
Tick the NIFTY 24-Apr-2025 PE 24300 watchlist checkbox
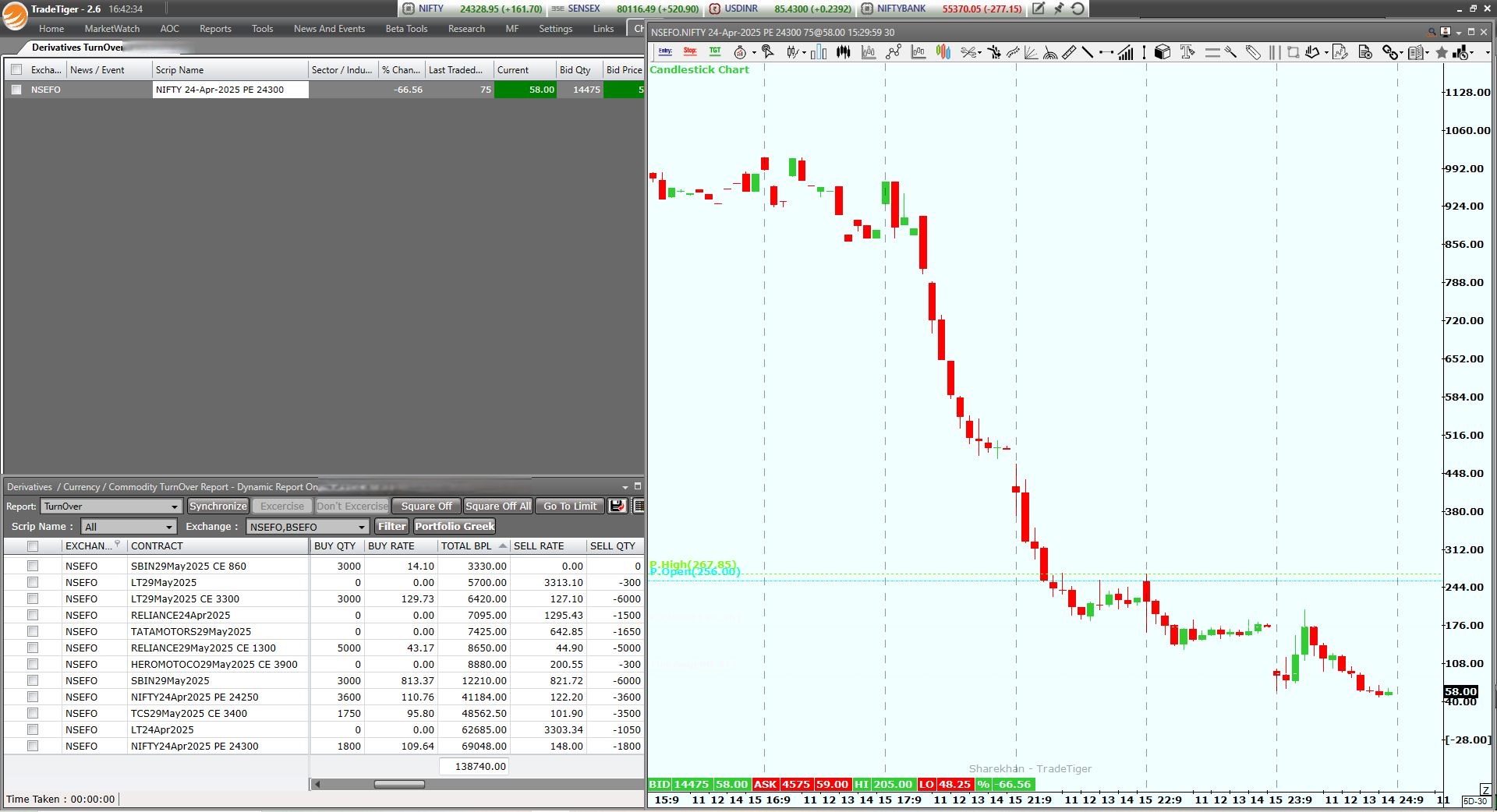coord(16,90)
